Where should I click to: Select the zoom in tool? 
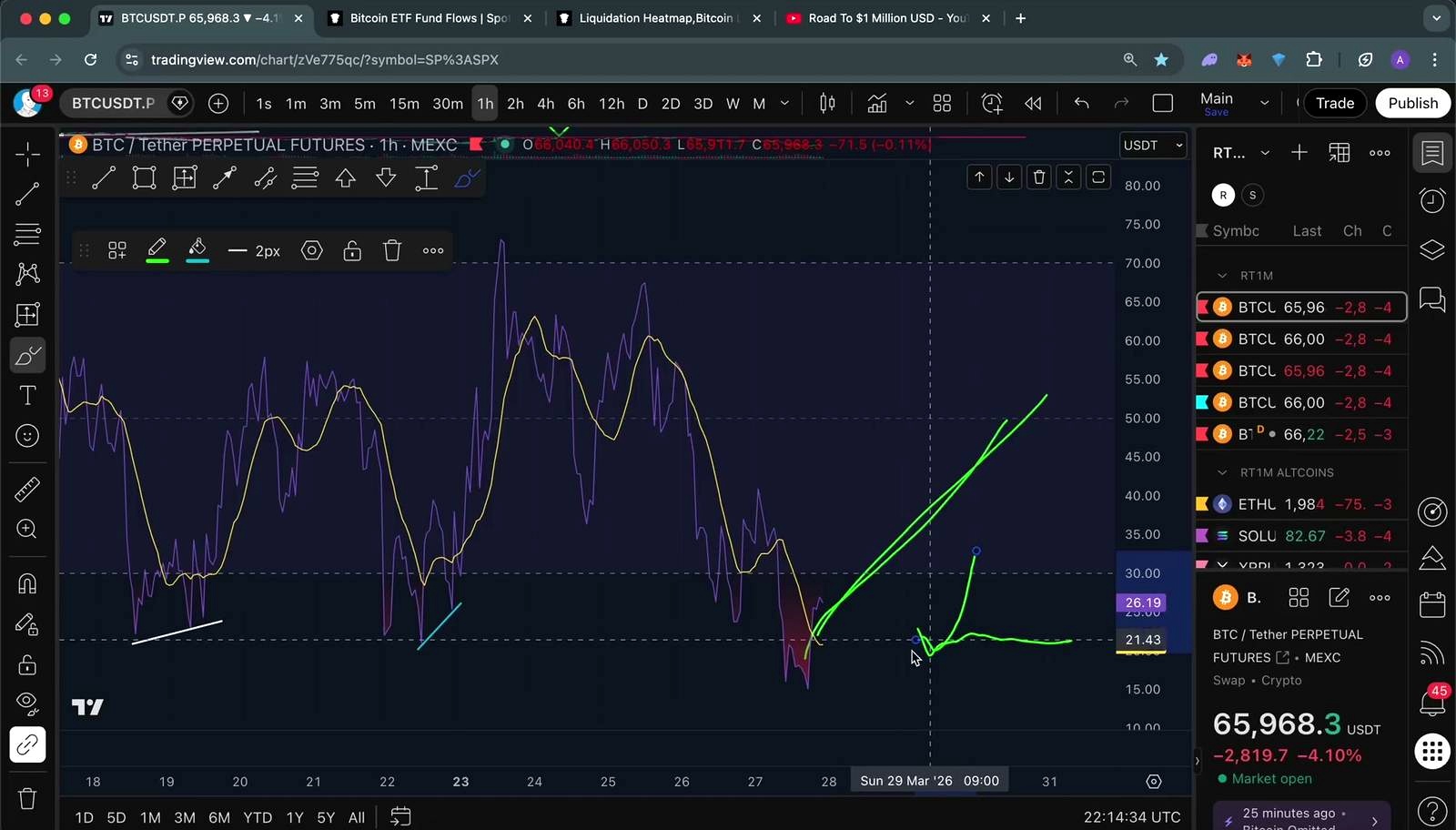[27, 530]
